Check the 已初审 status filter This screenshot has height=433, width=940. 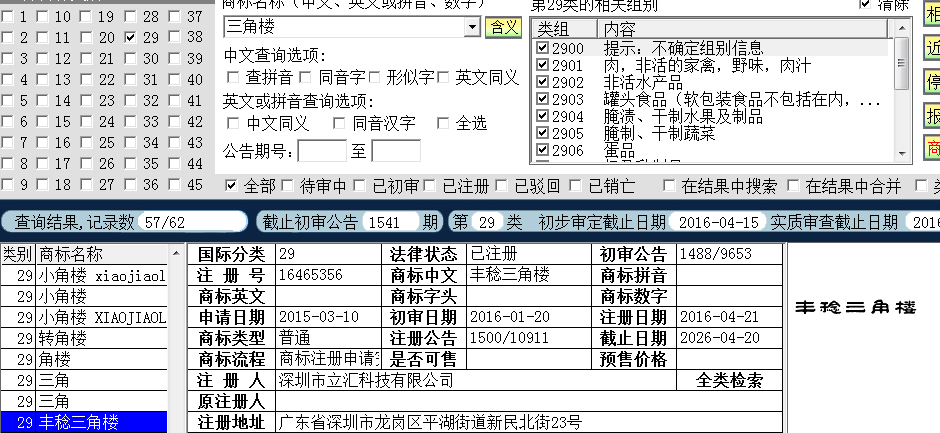coord(359,186)
